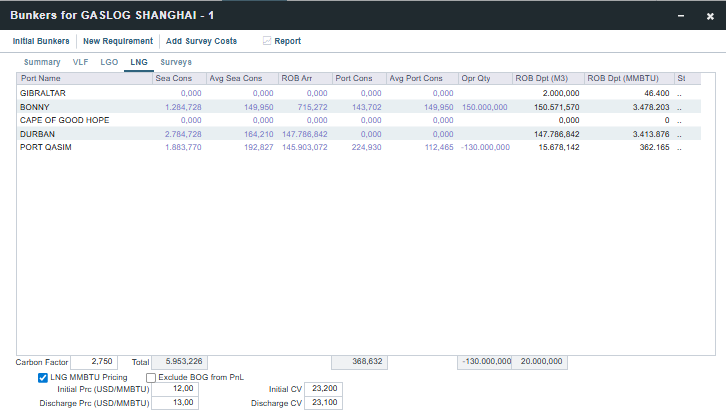Image resolution: width=726 pixels, height=417 pixels.
Task: Close the Bunkers window
Action: (709, 15)
